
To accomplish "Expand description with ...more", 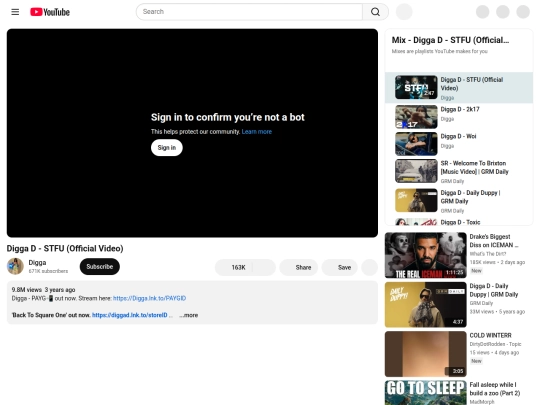I will pyautogui.click(x=189, y=315).
